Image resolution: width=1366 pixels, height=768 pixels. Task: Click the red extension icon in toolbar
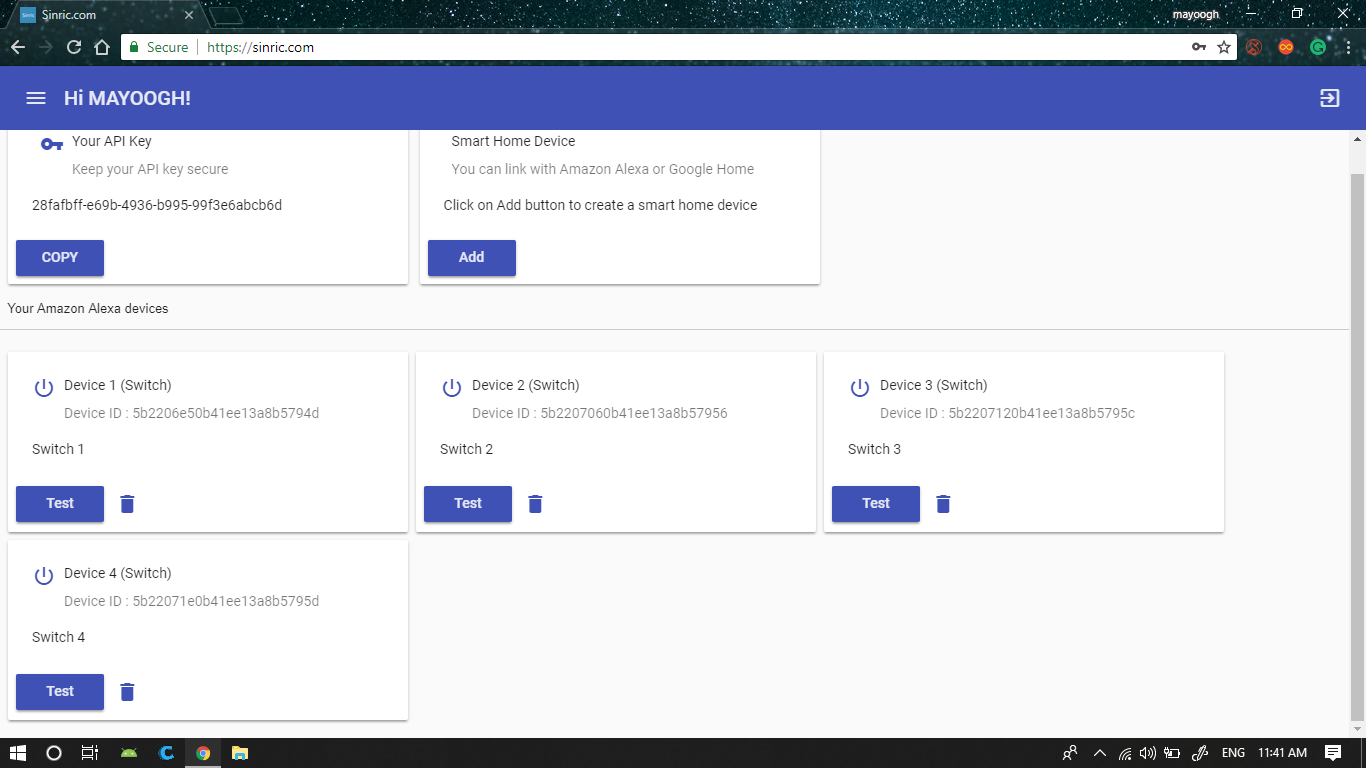[x=1254, y=47]
